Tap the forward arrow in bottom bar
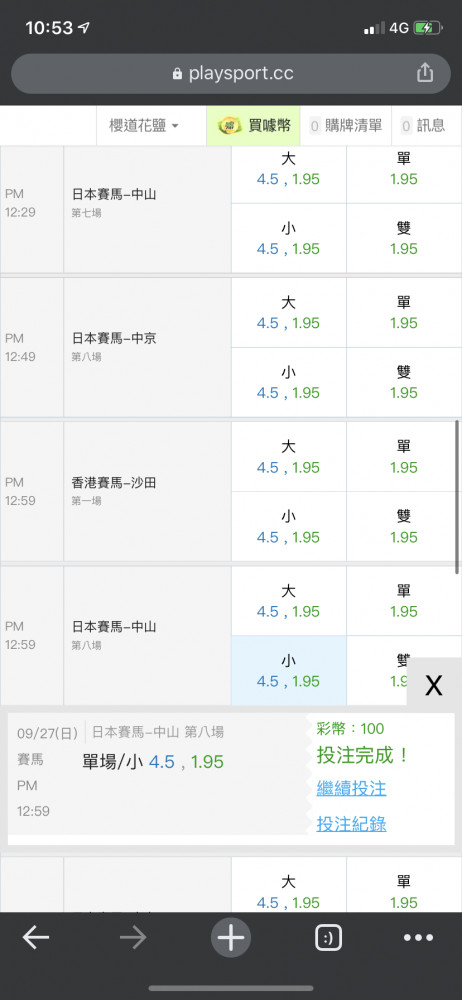Image resolution: width=462 pixels, height=1000 pixels. tap(133, 938)
